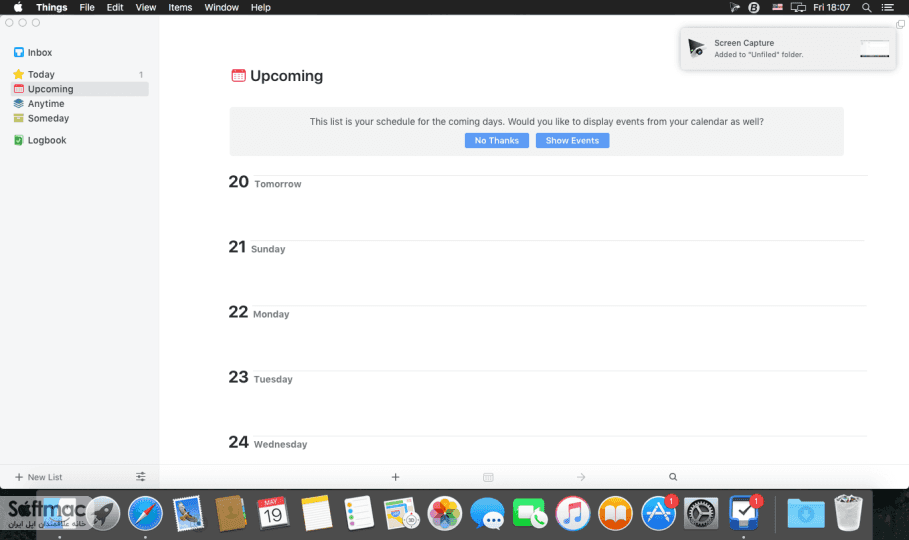909x540 pixels.
Task: Click the New List button
Action: pyautogui.click(x=38, y=477)
